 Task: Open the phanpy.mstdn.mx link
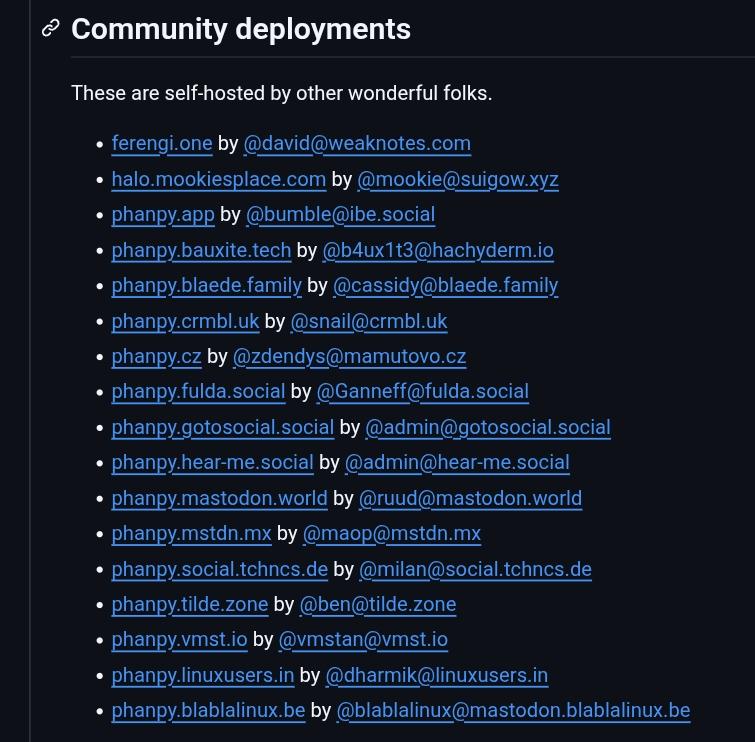(x=191, y=533)
